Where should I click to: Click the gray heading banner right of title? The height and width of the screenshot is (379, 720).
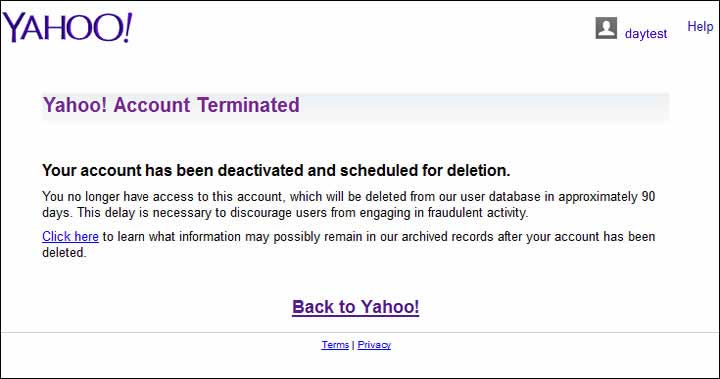pyautogui.click(x=484, y=106)
